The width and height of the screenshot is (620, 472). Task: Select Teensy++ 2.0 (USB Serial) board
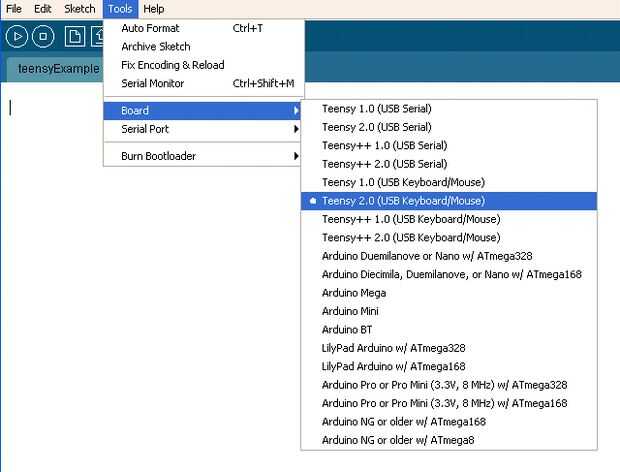tap(449, 164)
